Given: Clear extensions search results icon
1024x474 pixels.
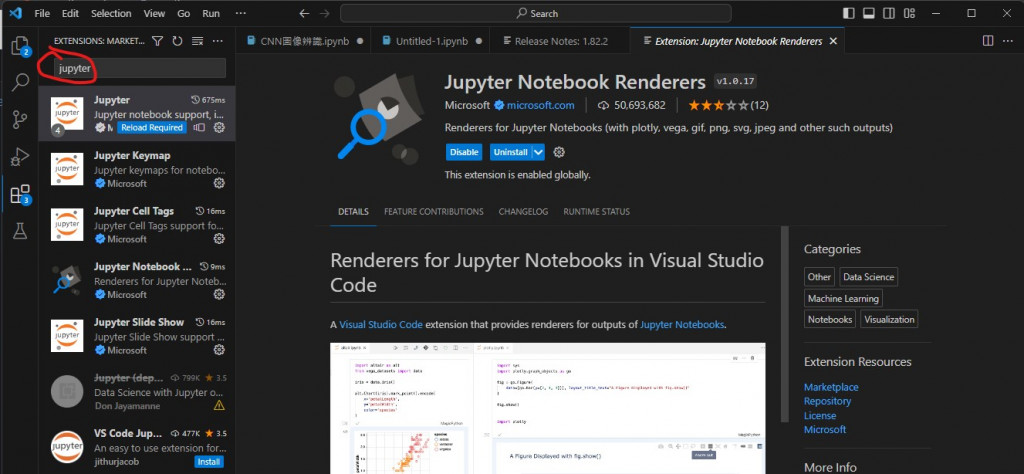Looking at the screenshot, I should [x=197, y=41].
